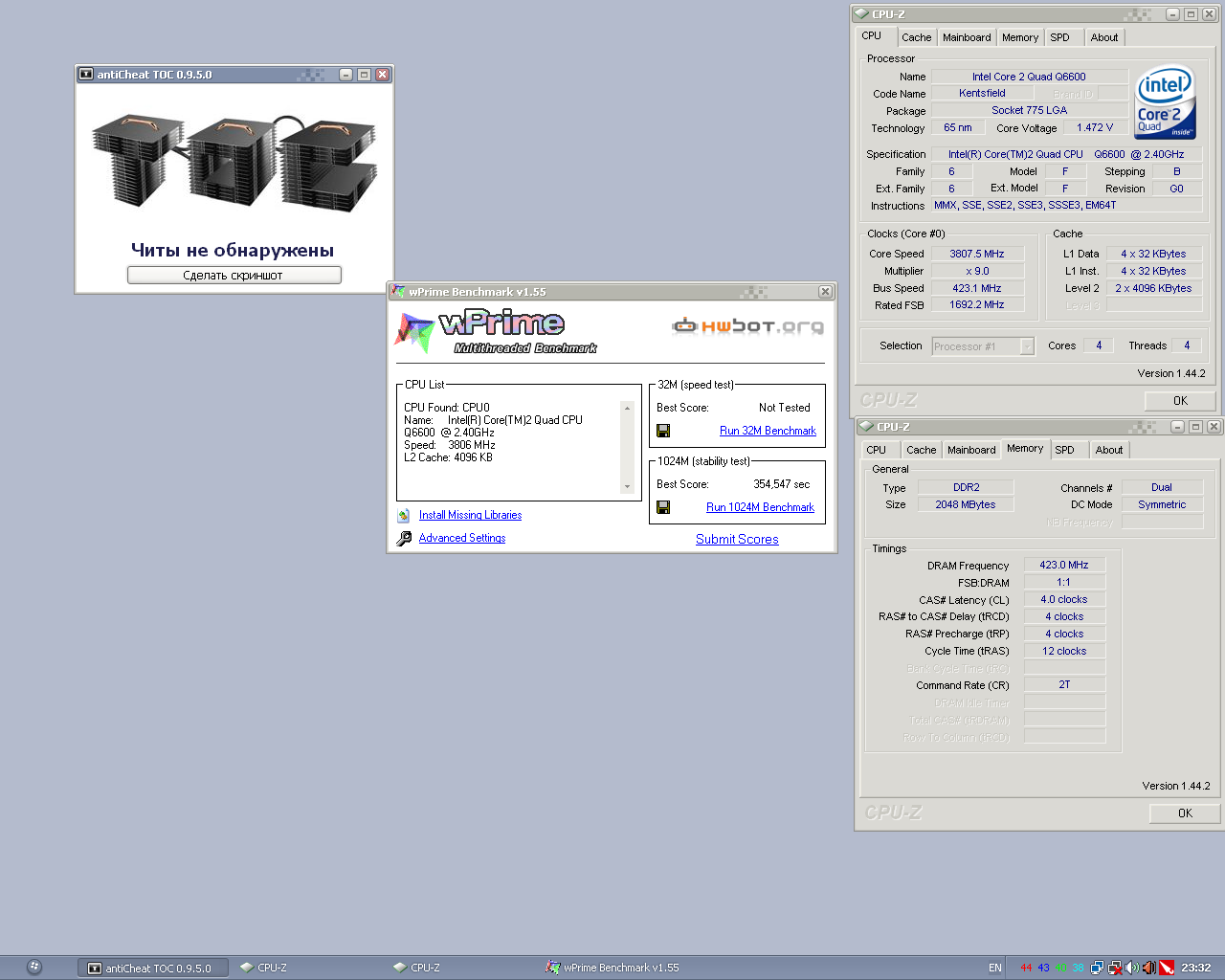Click the floppy save icon in 32M speed test
This screenshot has width=1225, height=980.
pos(663,431)
